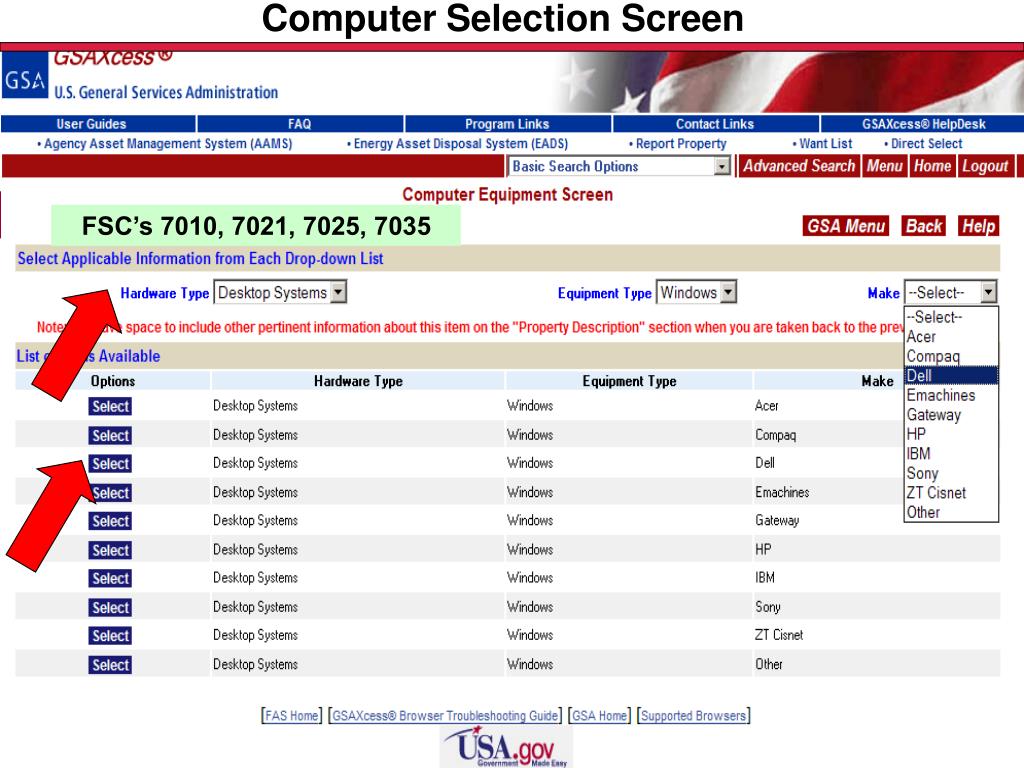
Task: Click the red Help button
Action: [x=978, y=227]
